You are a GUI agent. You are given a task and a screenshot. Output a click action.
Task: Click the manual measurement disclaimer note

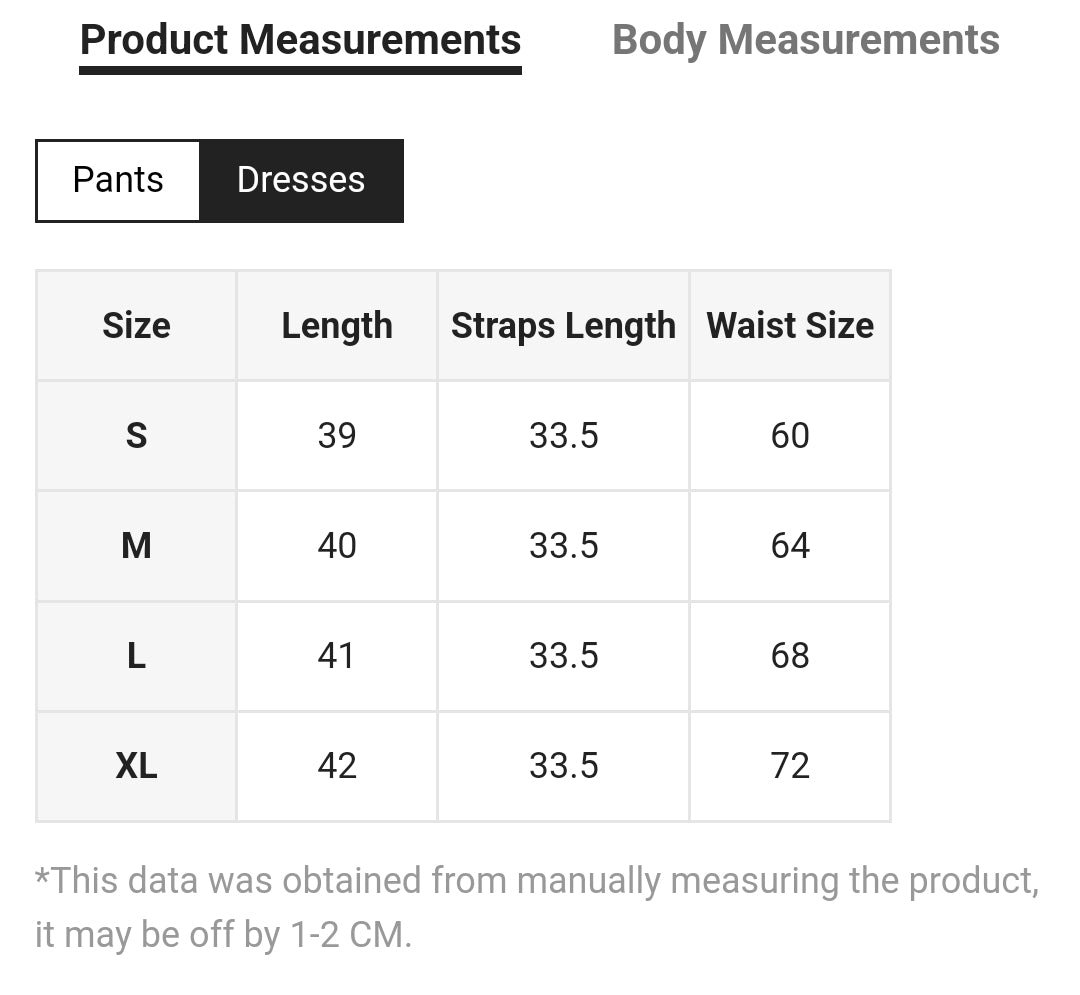tap(536, 907)
